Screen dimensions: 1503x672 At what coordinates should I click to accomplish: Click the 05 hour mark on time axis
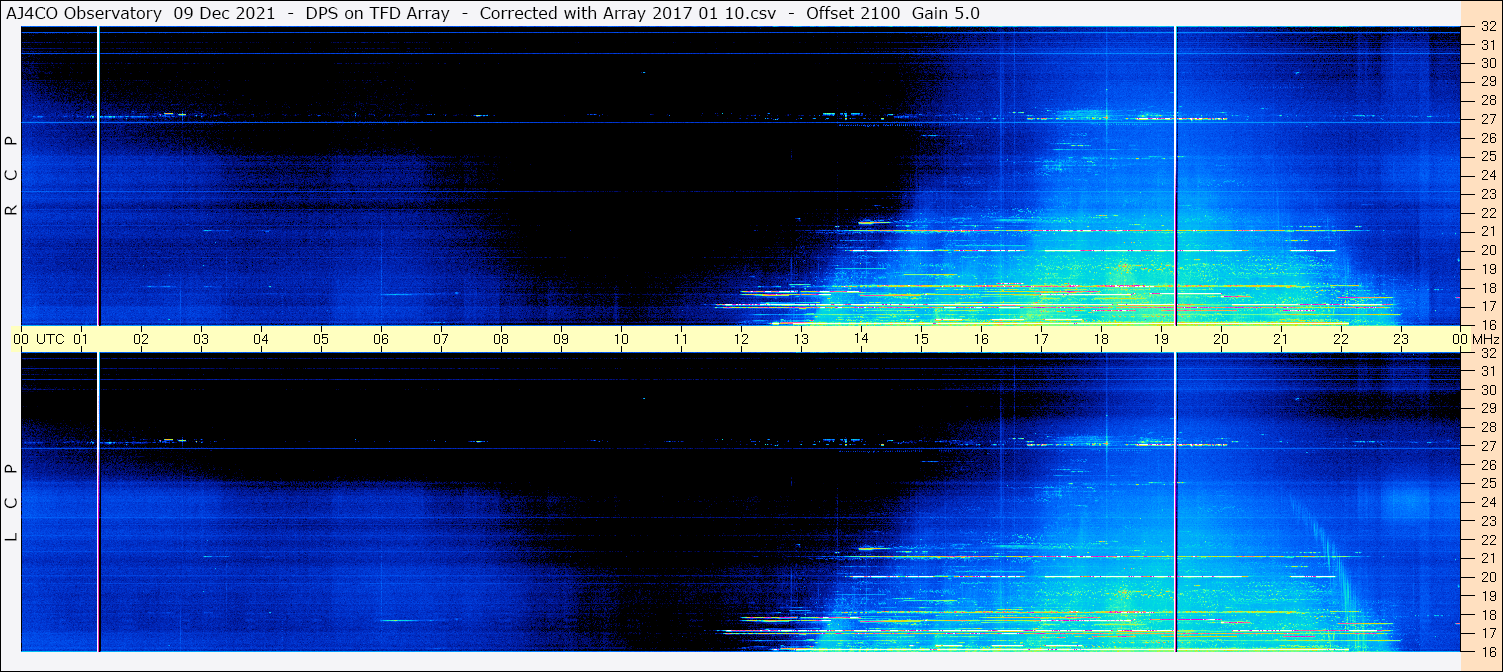[x=321, y=339]
